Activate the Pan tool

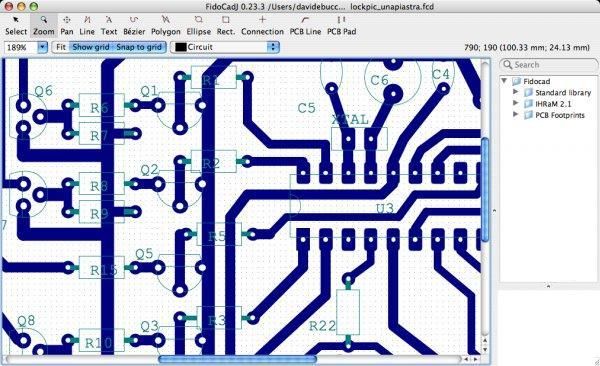pyautogui.click(x=67, y=26)
